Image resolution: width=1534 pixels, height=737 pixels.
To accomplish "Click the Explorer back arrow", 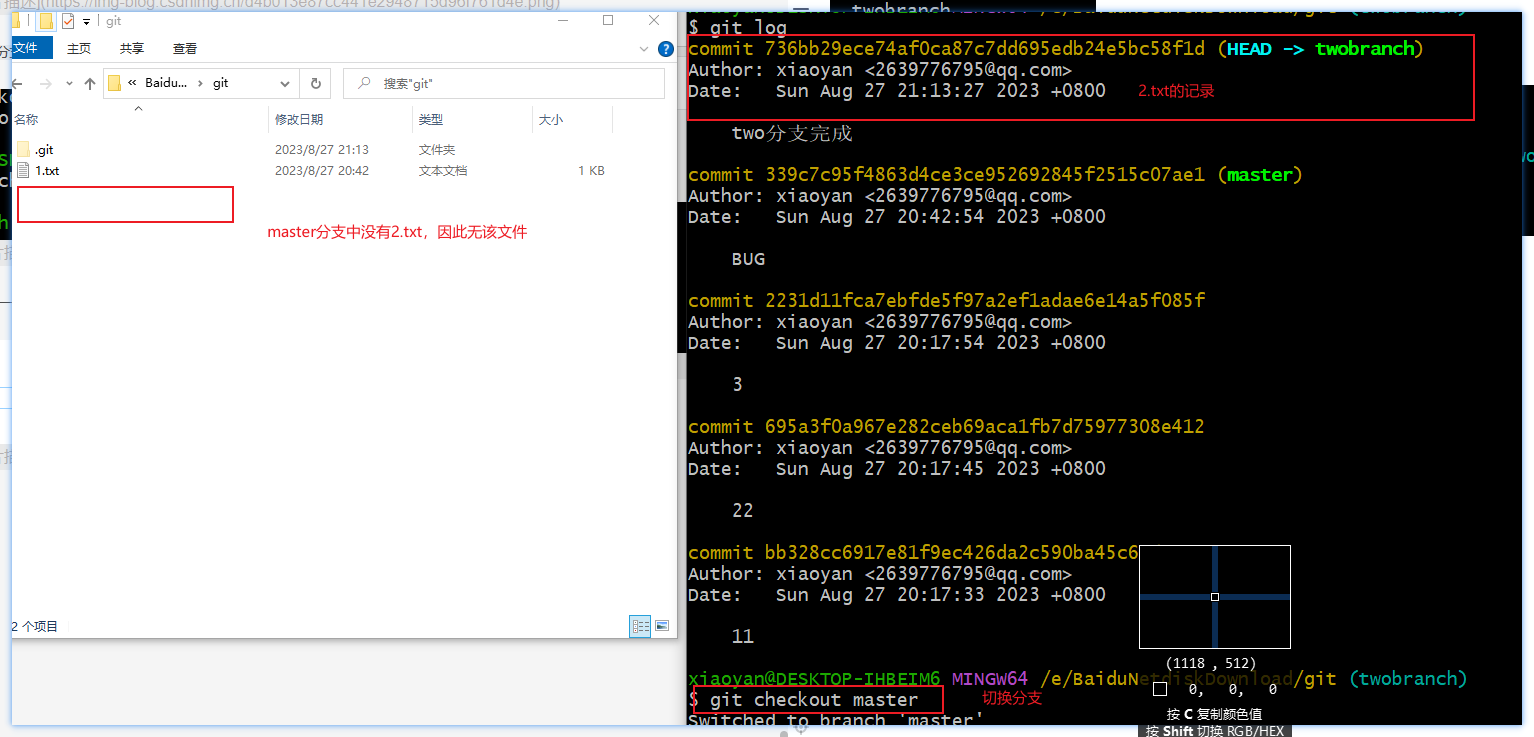I will pyautogui.click(x=17, y=84).
